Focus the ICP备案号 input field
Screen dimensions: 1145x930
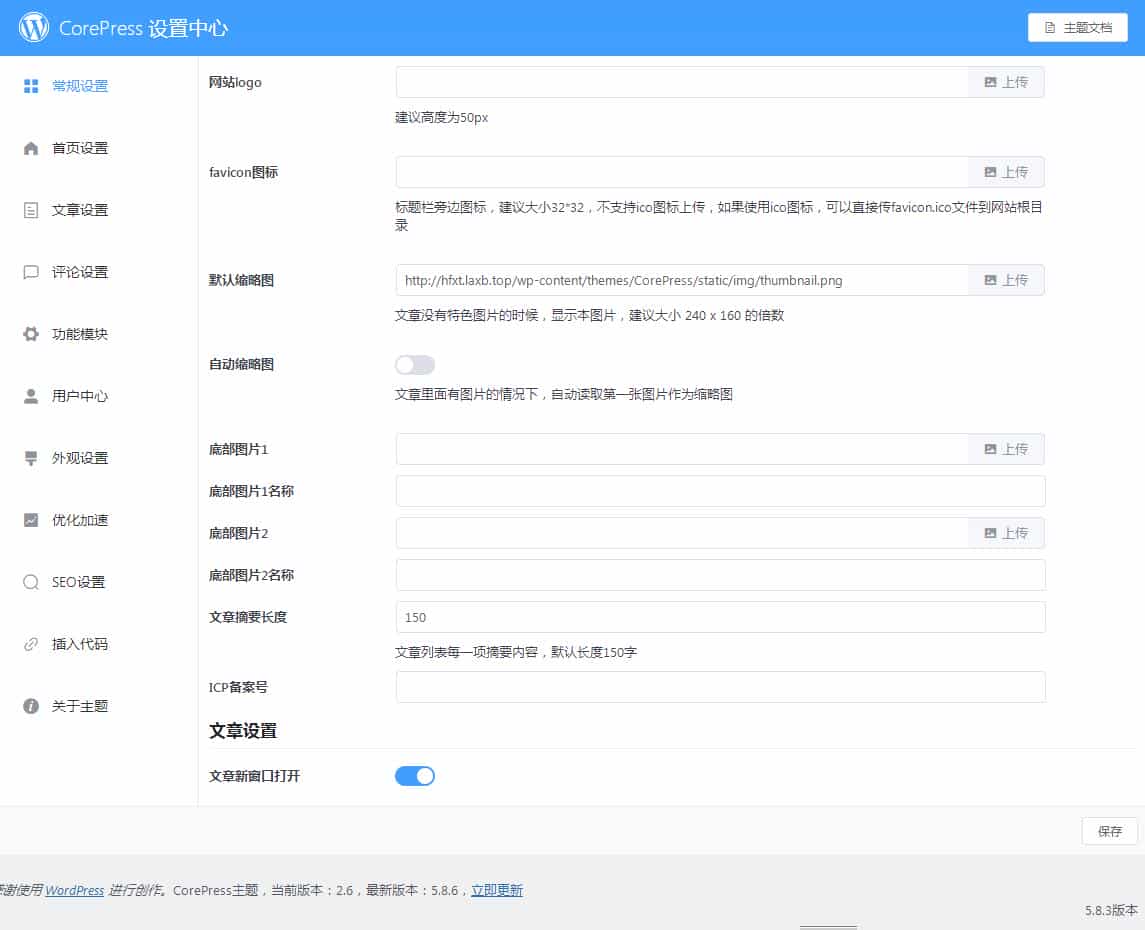coord(721,687)
